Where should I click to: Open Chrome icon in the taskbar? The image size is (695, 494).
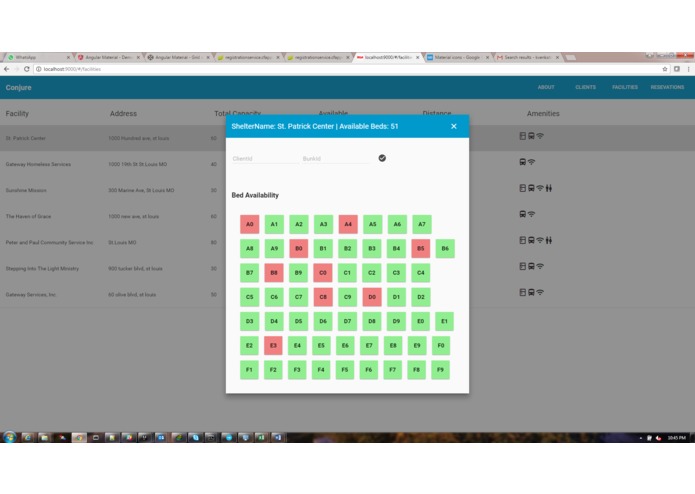click(79, 438)
